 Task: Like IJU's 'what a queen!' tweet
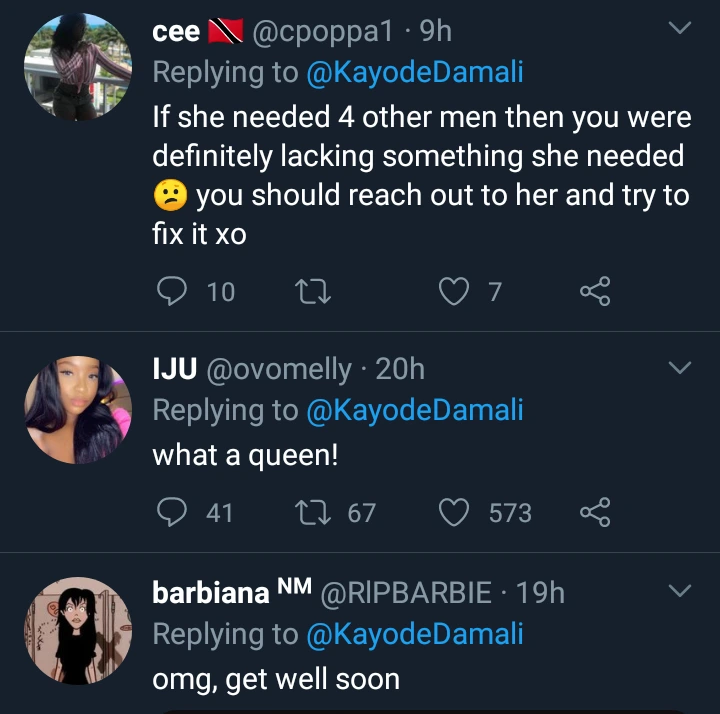(455, 513)
